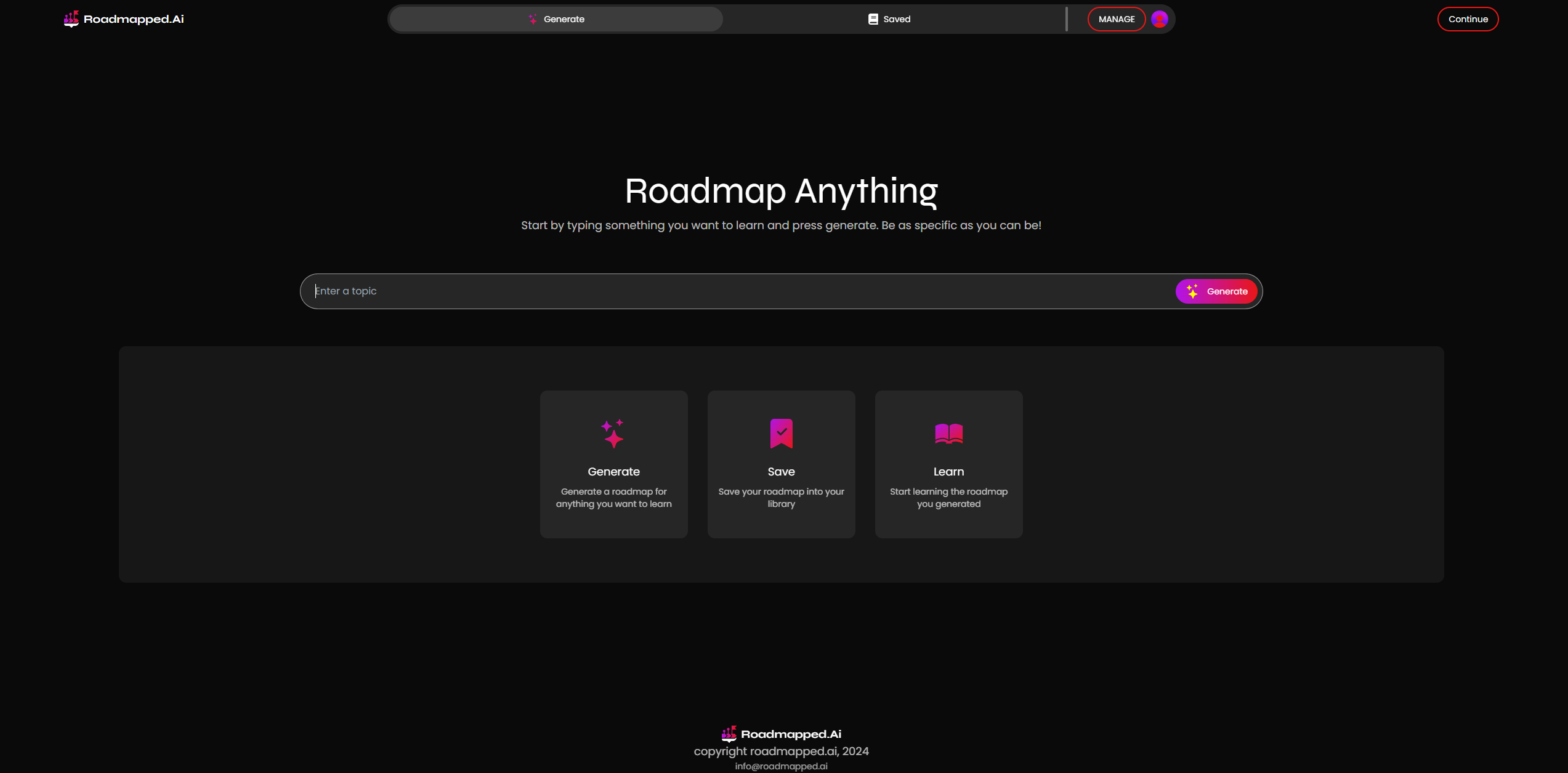The height and width of the screenshot is (773, 1568).
Task: Open the user profile avatar
Action: [1160, 19]
